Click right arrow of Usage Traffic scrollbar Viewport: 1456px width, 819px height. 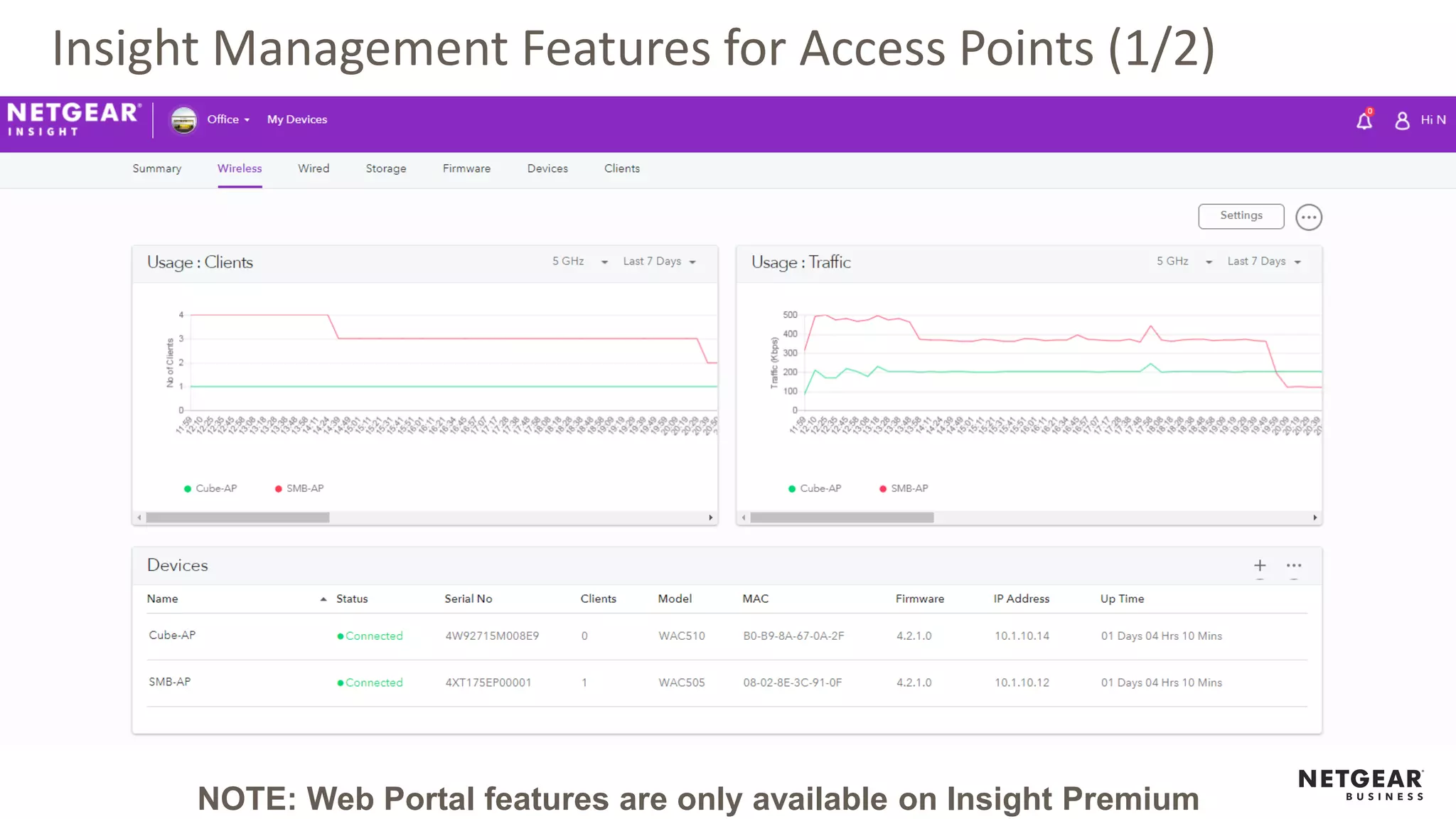pos(1315,518)
